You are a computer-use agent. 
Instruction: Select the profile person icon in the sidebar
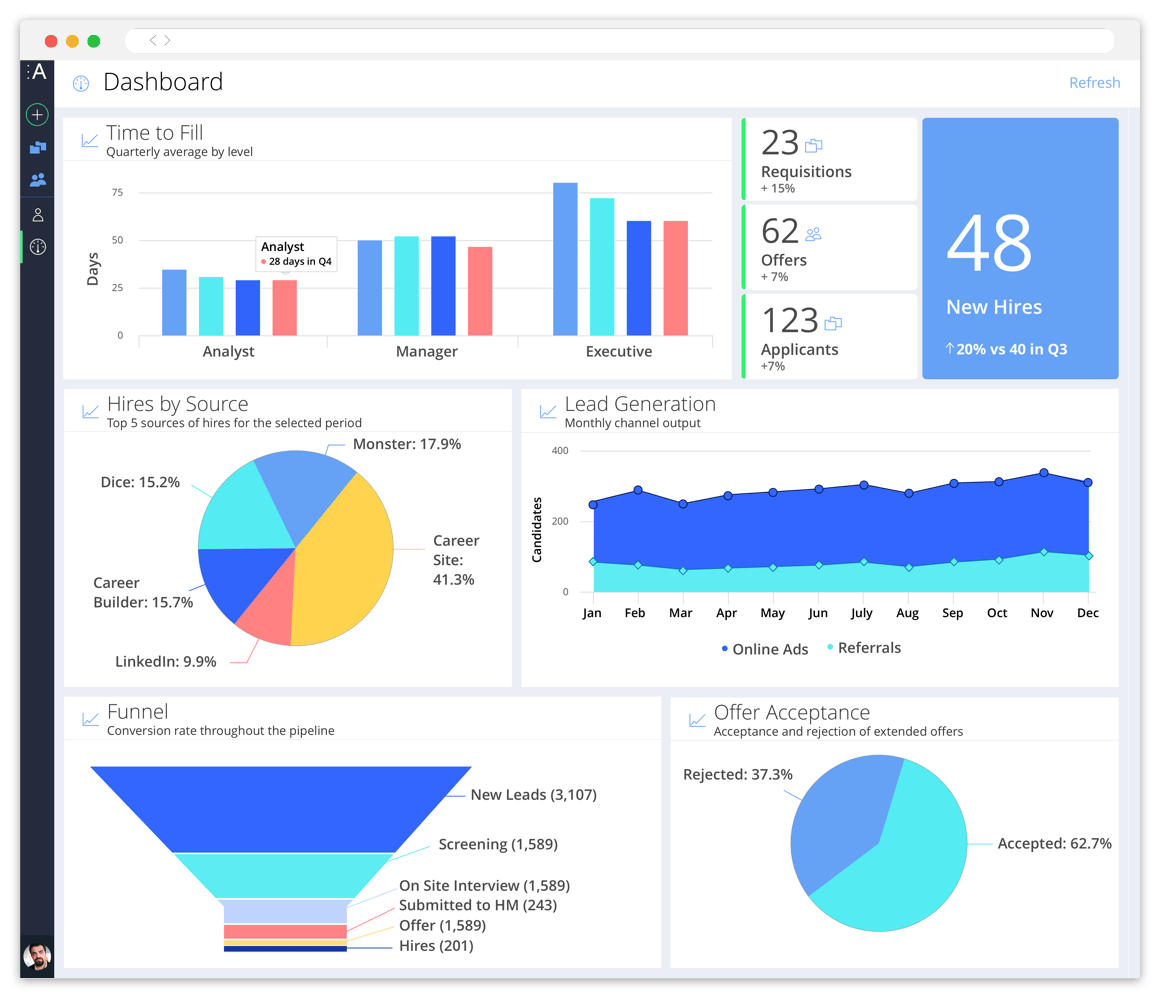pos(37,214)
